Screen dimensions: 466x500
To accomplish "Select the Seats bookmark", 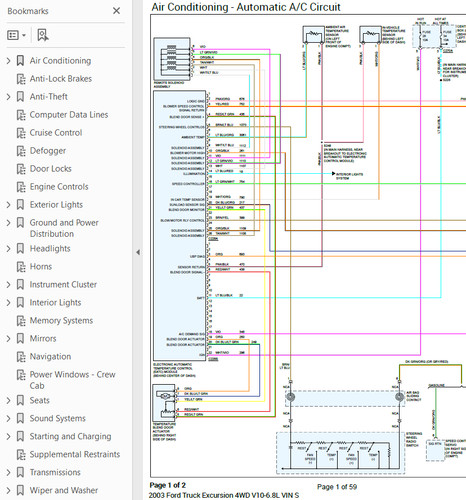I will (x=40, y=400).
